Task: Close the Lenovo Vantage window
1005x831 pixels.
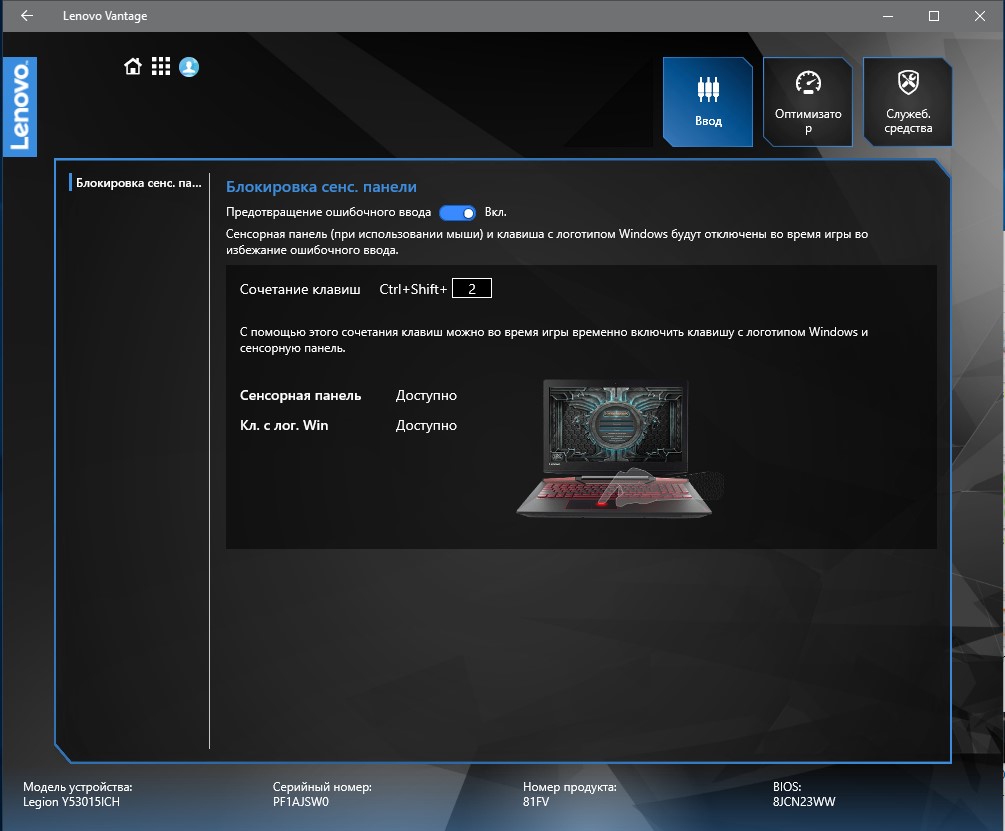Action: tap(980, 16)
